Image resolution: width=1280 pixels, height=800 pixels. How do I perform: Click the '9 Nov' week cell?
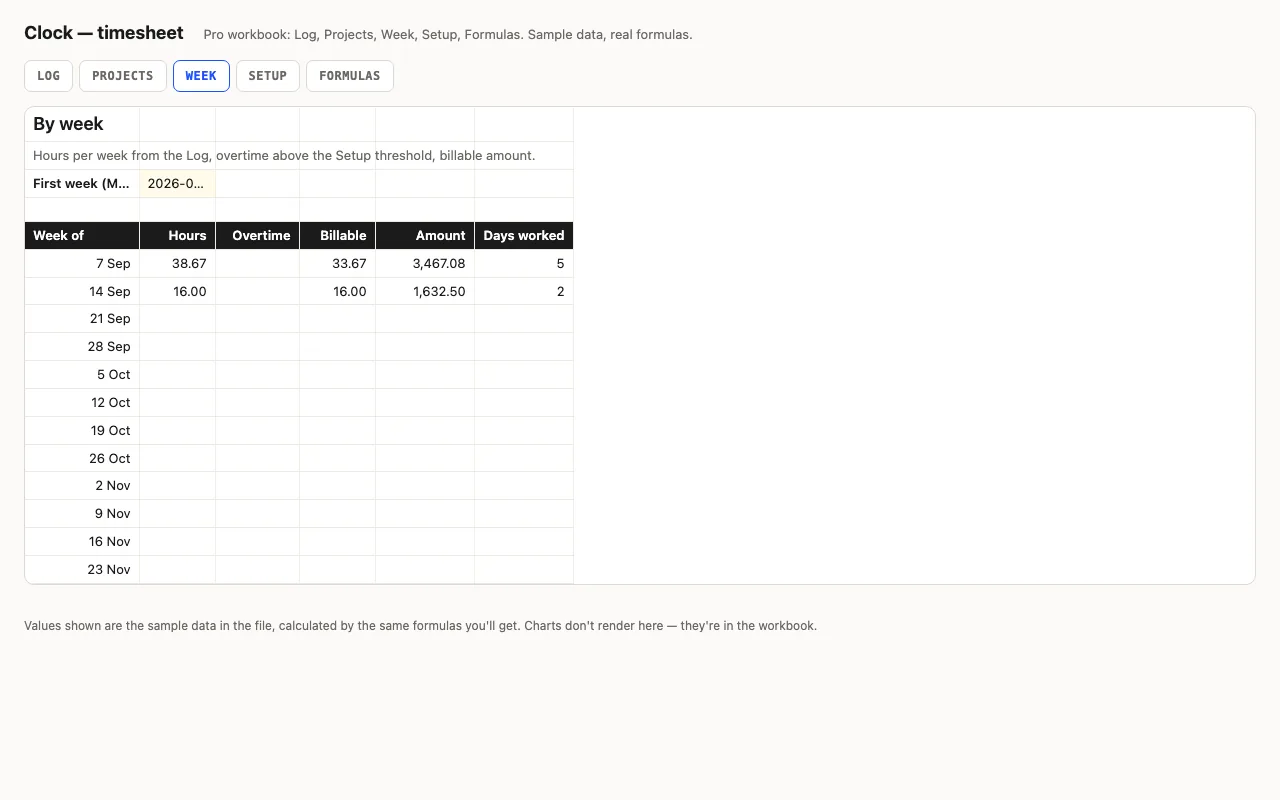[x=82, y=514]
